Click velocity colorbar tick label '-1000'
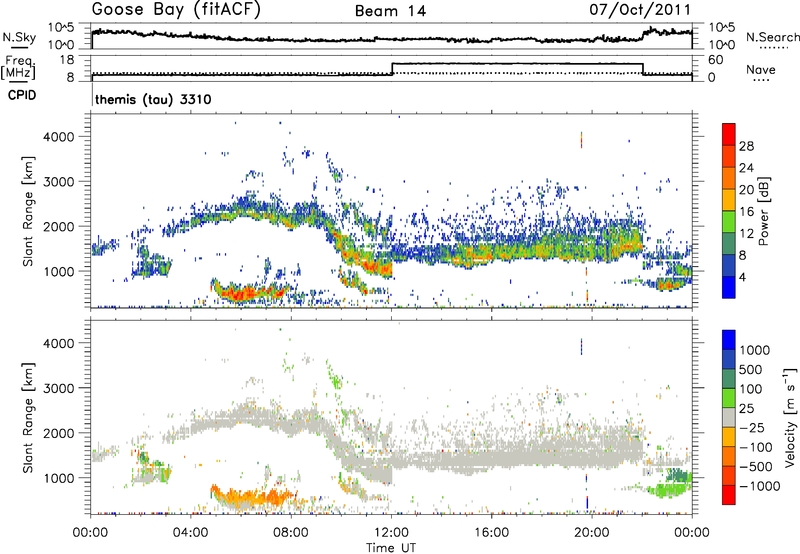The height and width of the screenshot is (554, 800). tap(759, 486)
